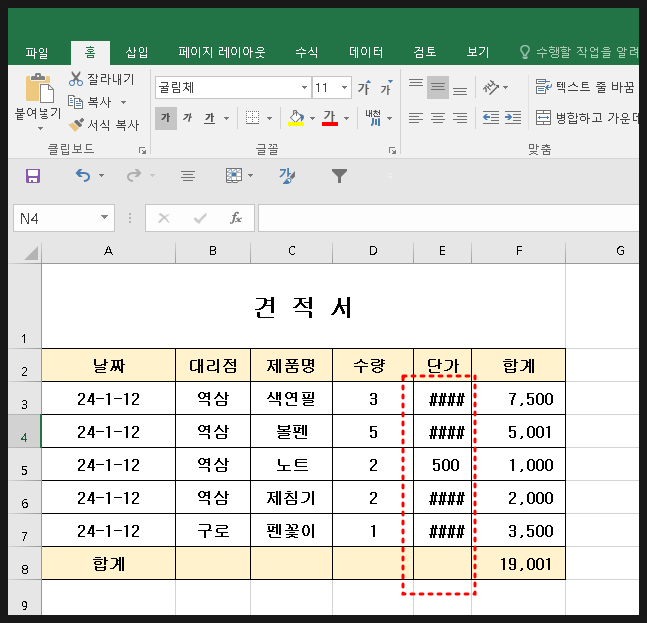Screen dimensions: 647x623
Task: Click the Filter funnel icon
Action: 339,176
